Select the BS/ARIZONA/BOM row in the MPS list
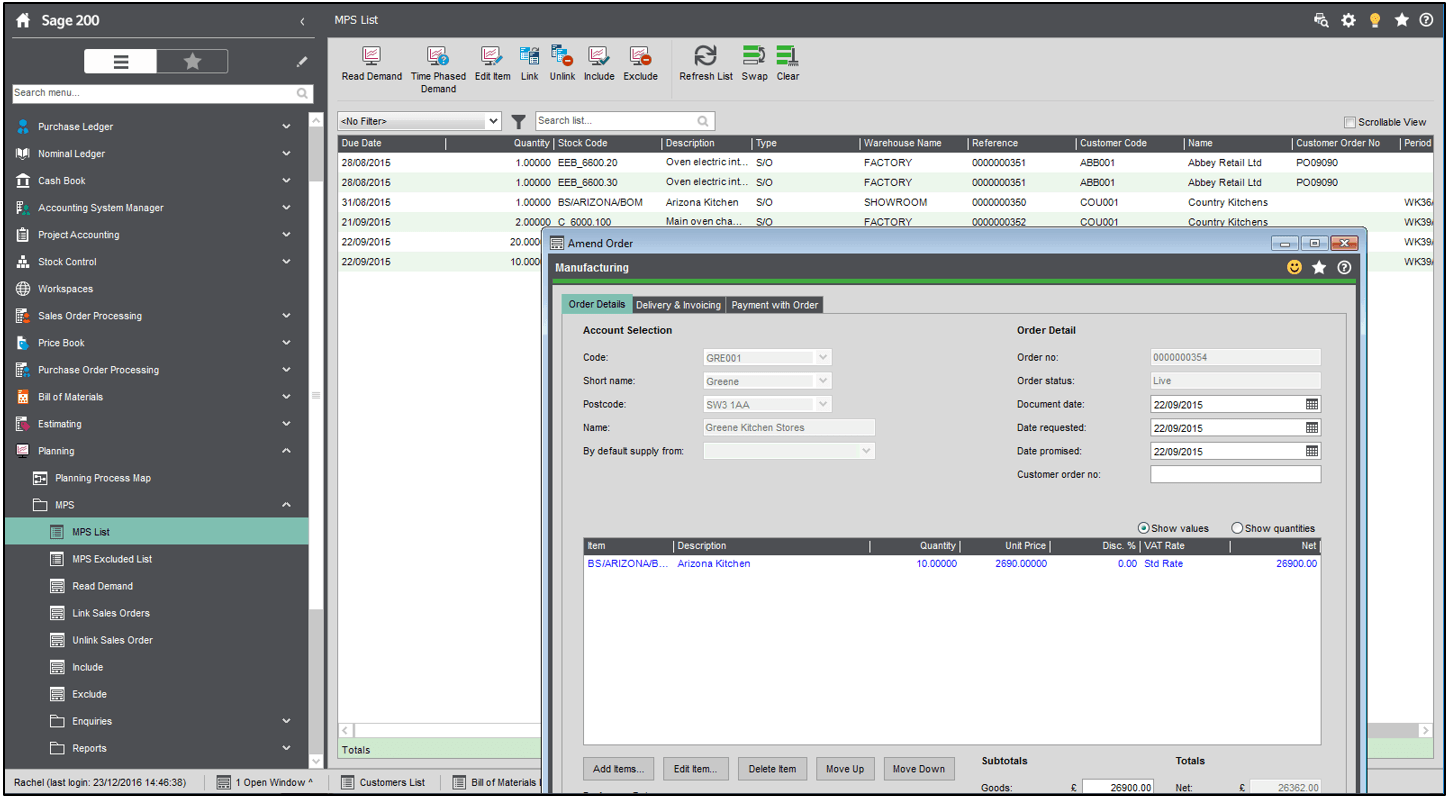Viewport: 1449px width, 800px height. tap(885, 202)
